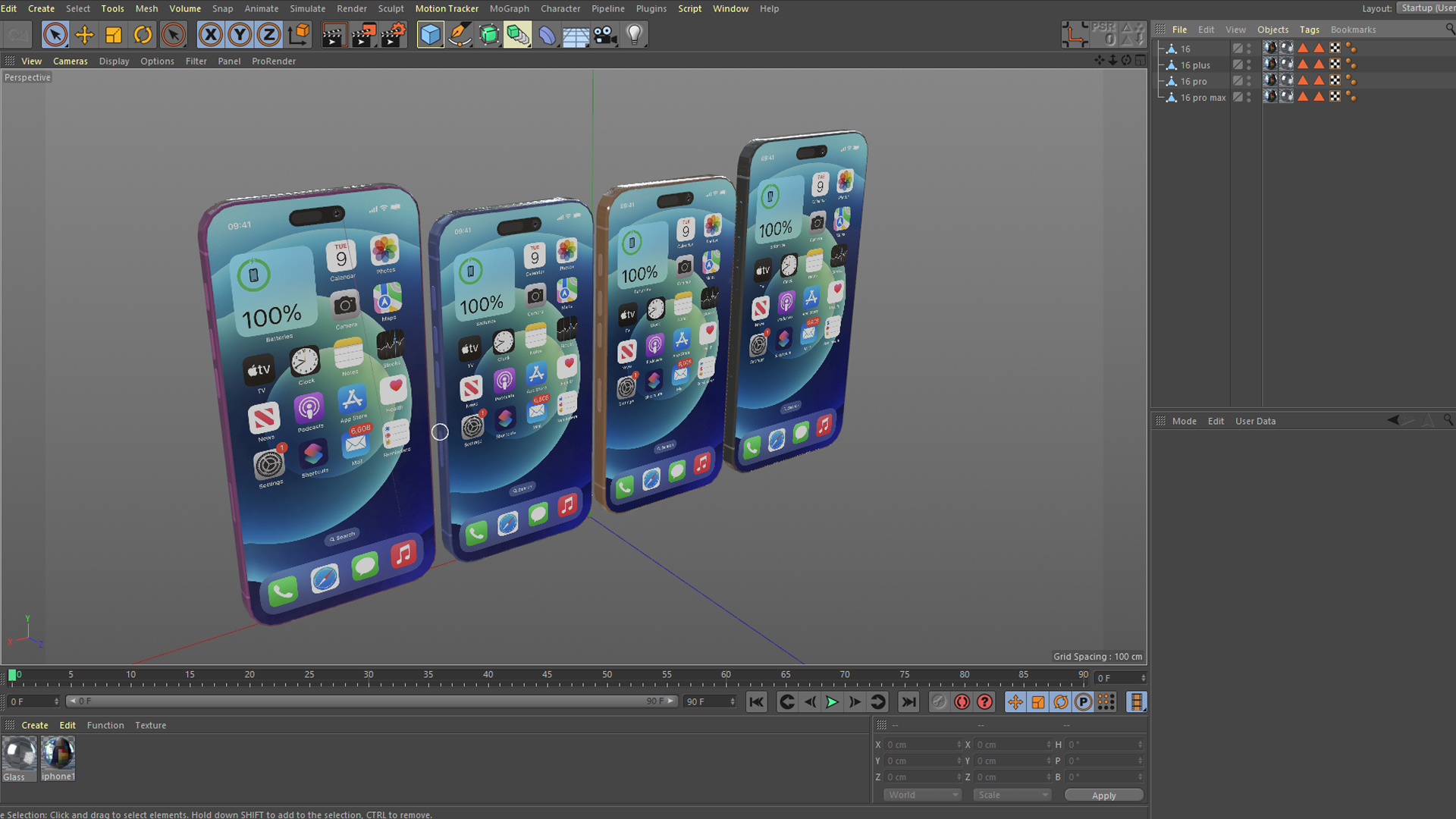
Task: Open the Scale mode dropdown
Action: pos(1012,795)
